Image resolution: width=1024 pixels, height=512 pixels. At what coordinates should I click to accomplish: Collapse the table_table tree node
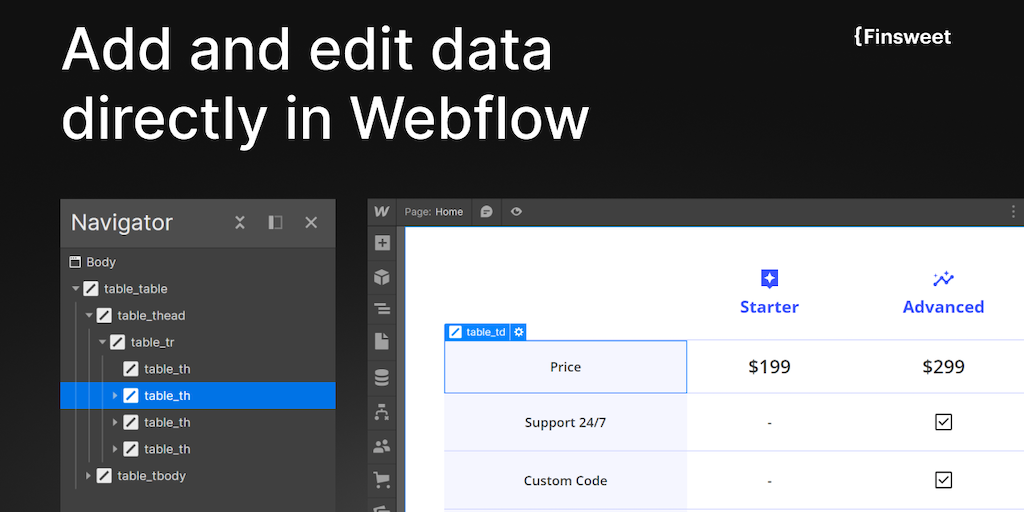[76, 289]
